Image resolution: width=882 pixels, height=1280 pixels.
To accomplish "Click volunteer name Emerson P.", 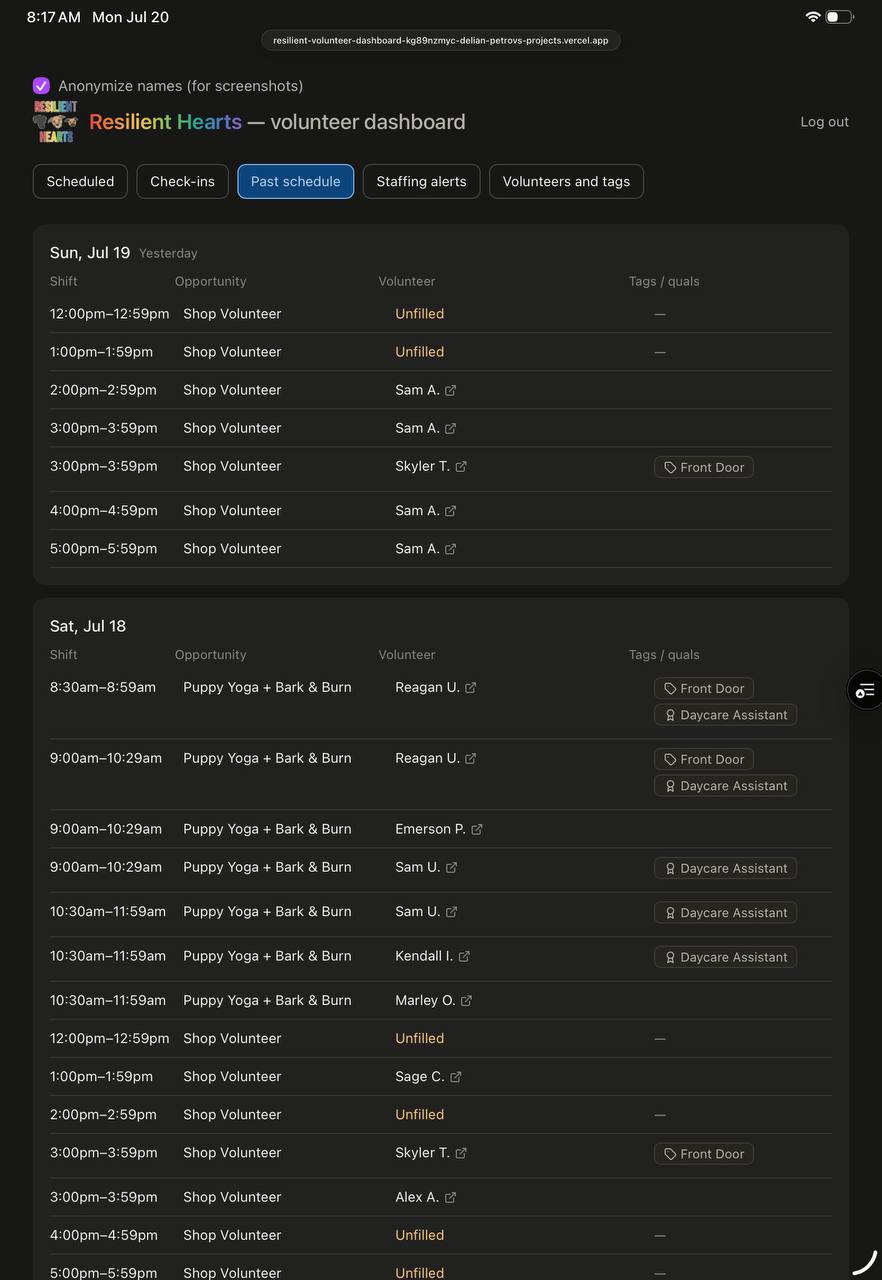I will click(430, 829).
